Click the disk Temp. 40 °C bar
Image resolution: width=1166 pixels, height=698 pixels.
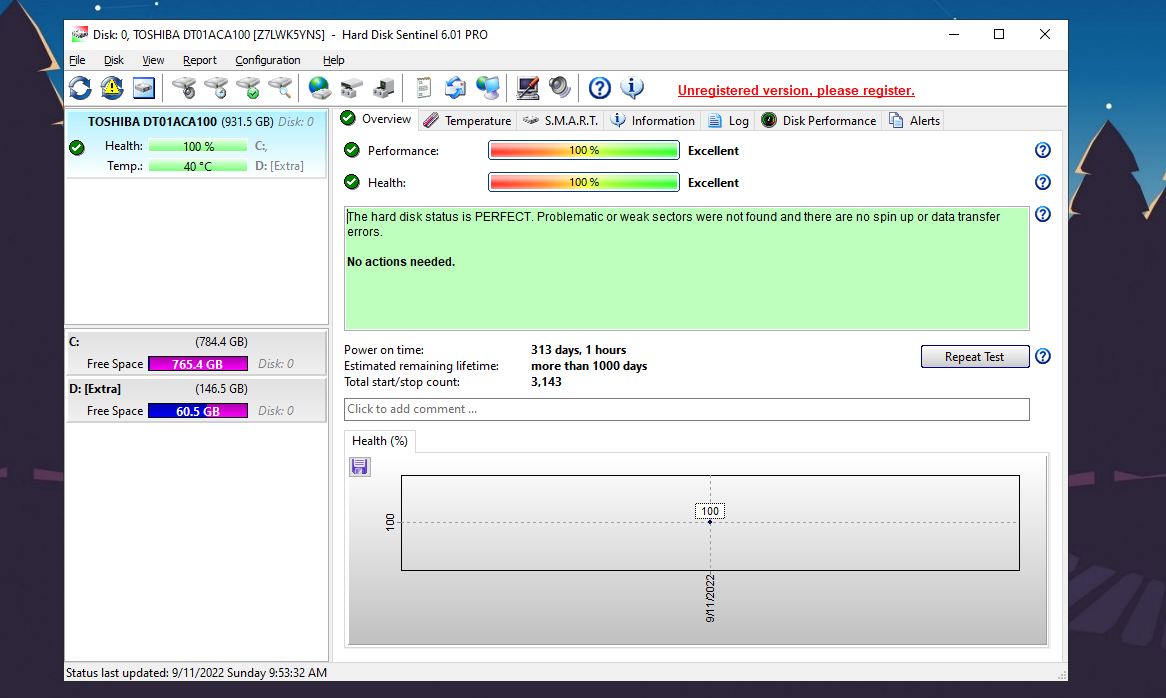coord(198,166)
